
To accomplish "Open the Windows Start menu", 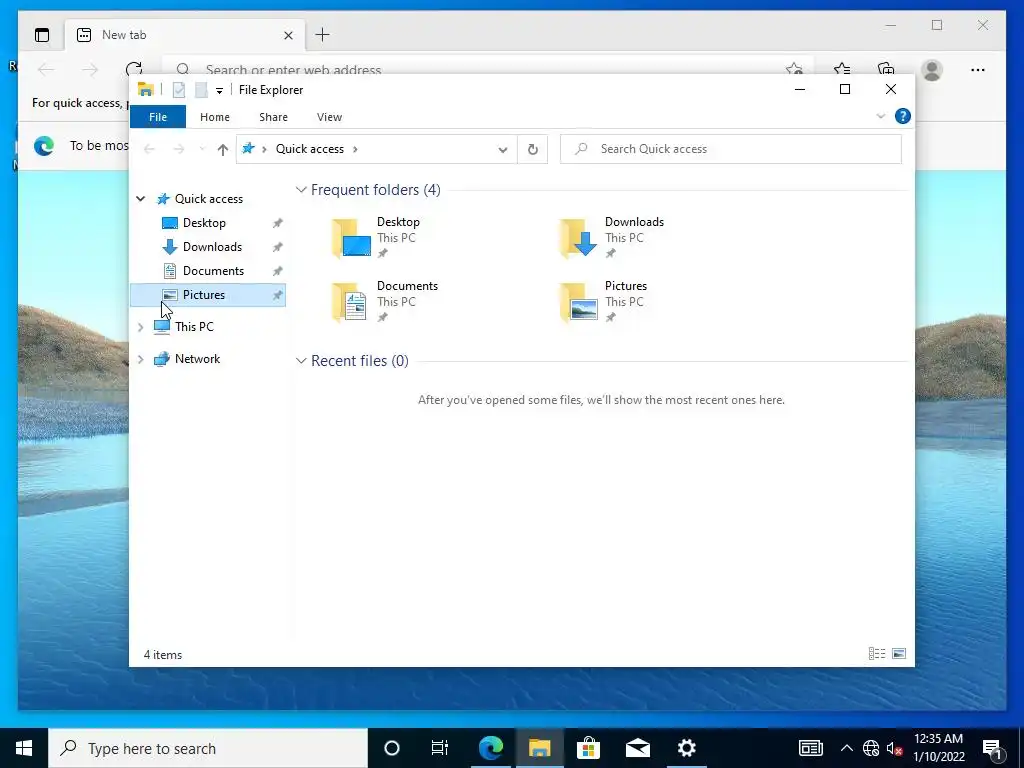I will pyautogui.click(x=24, y=748).
